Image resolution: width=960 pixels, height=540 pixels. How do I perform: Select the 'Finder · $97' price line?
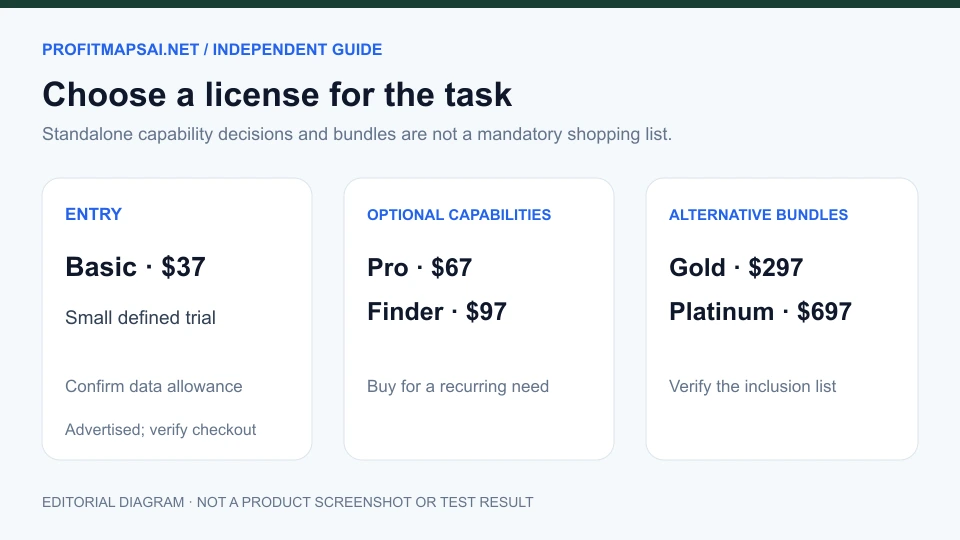click(x=437, y=312)
